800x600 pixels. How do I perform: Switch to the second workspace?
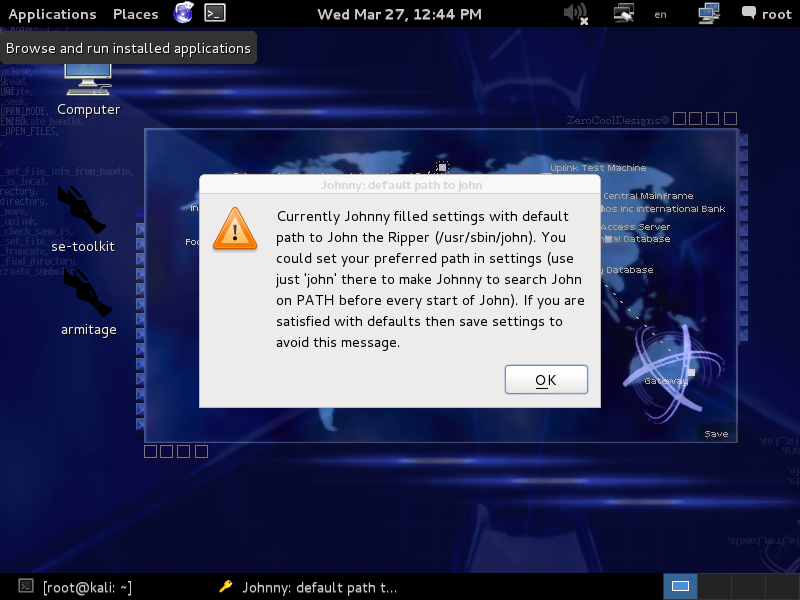714,586
